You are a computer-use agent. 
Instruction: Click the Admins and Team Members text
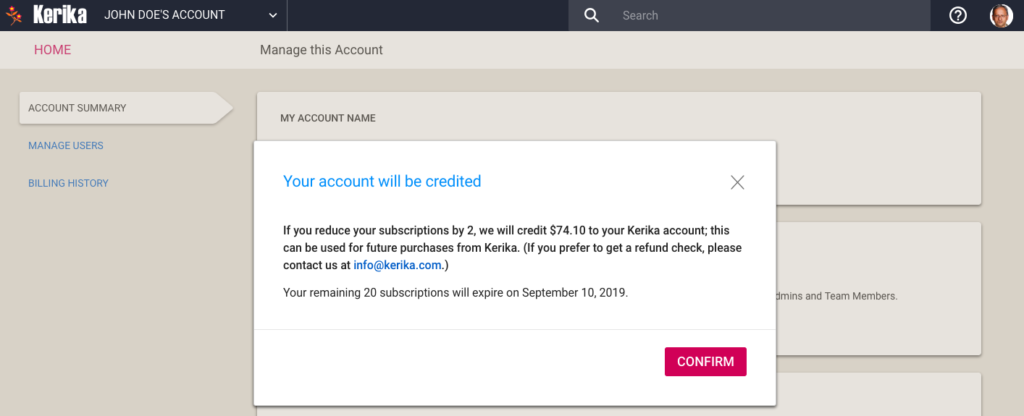tap(837, 296)
